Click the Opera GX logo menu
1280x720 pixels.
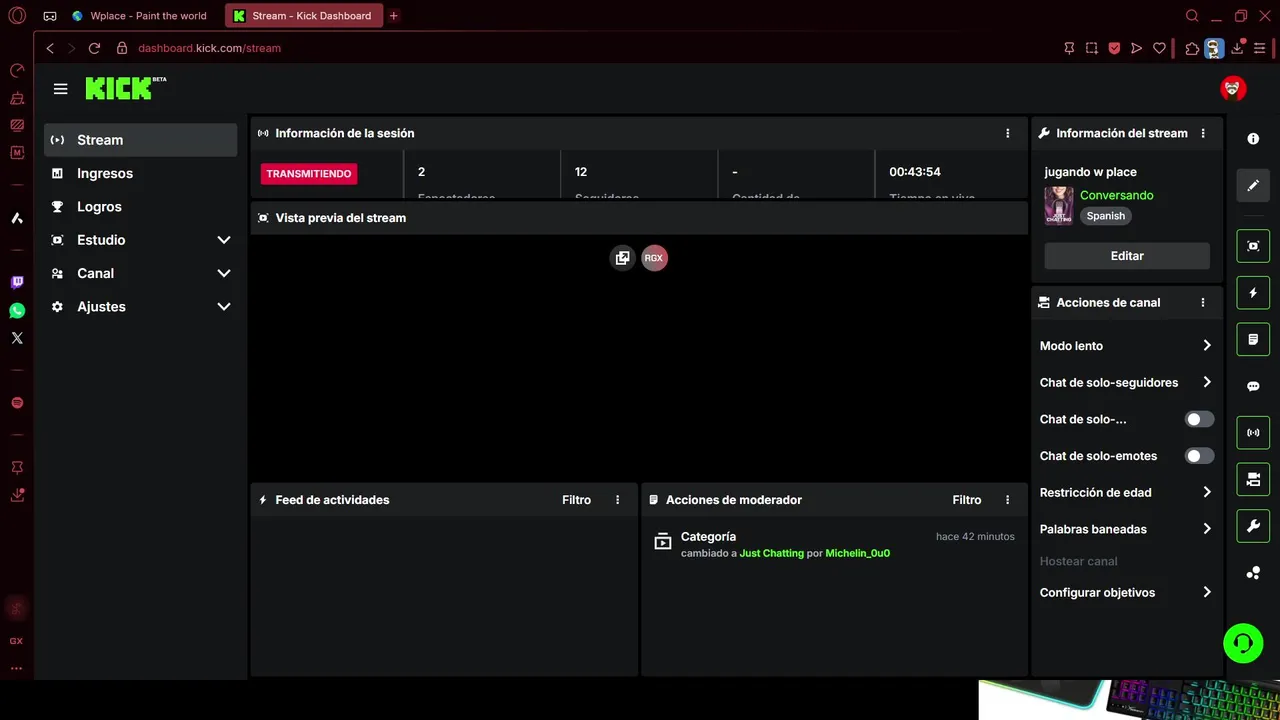point(17,15)
